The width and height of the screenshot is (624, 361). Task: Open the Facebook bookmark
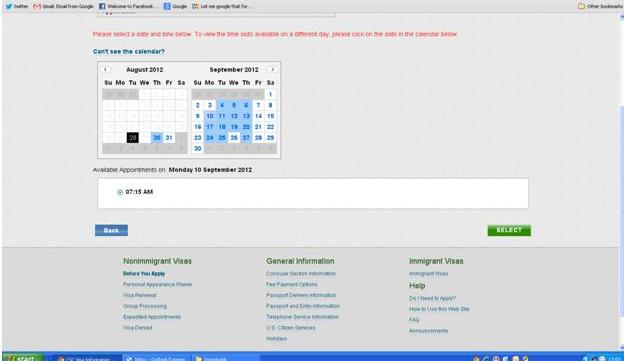point(128,6)
